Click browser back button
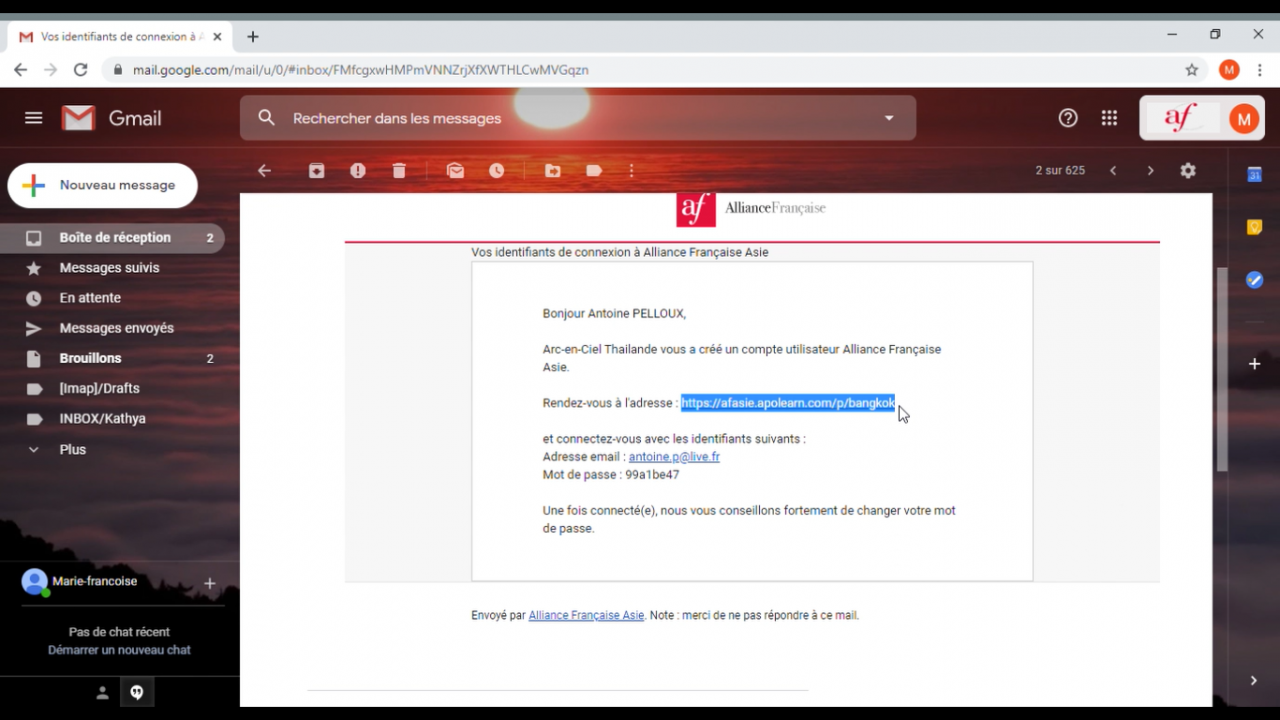Image resolution: width=1280 pixels, height=720 pixels. [x=20, y=70]
